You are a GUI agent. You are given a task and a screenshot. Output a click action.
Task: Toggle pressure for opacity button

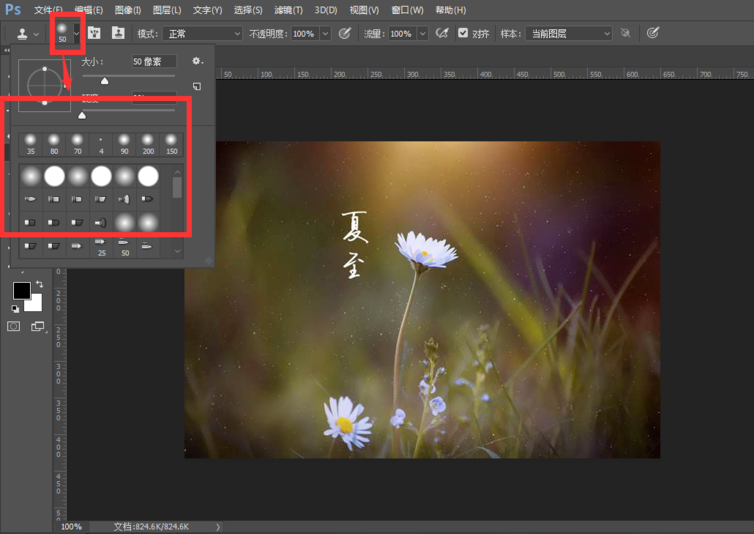345,33
